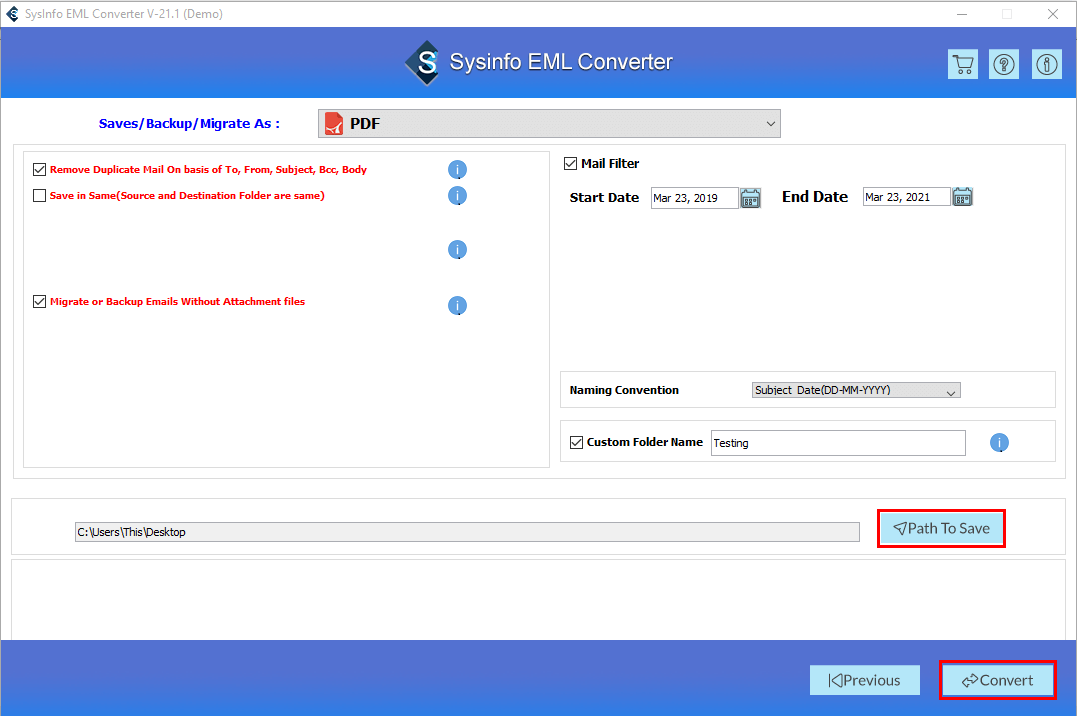Click the Path To Save button

(941, 528)
